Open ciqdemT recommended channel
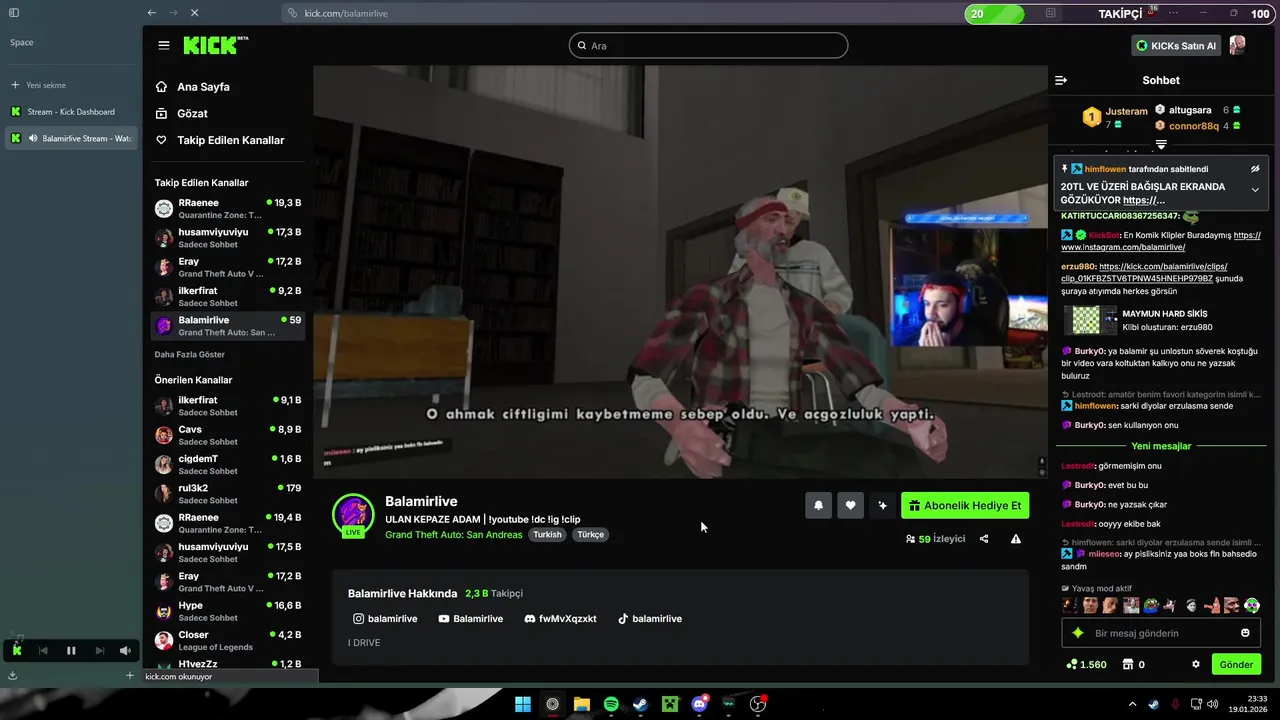Viewport: 1280px width, 720px height. (228, 464)
